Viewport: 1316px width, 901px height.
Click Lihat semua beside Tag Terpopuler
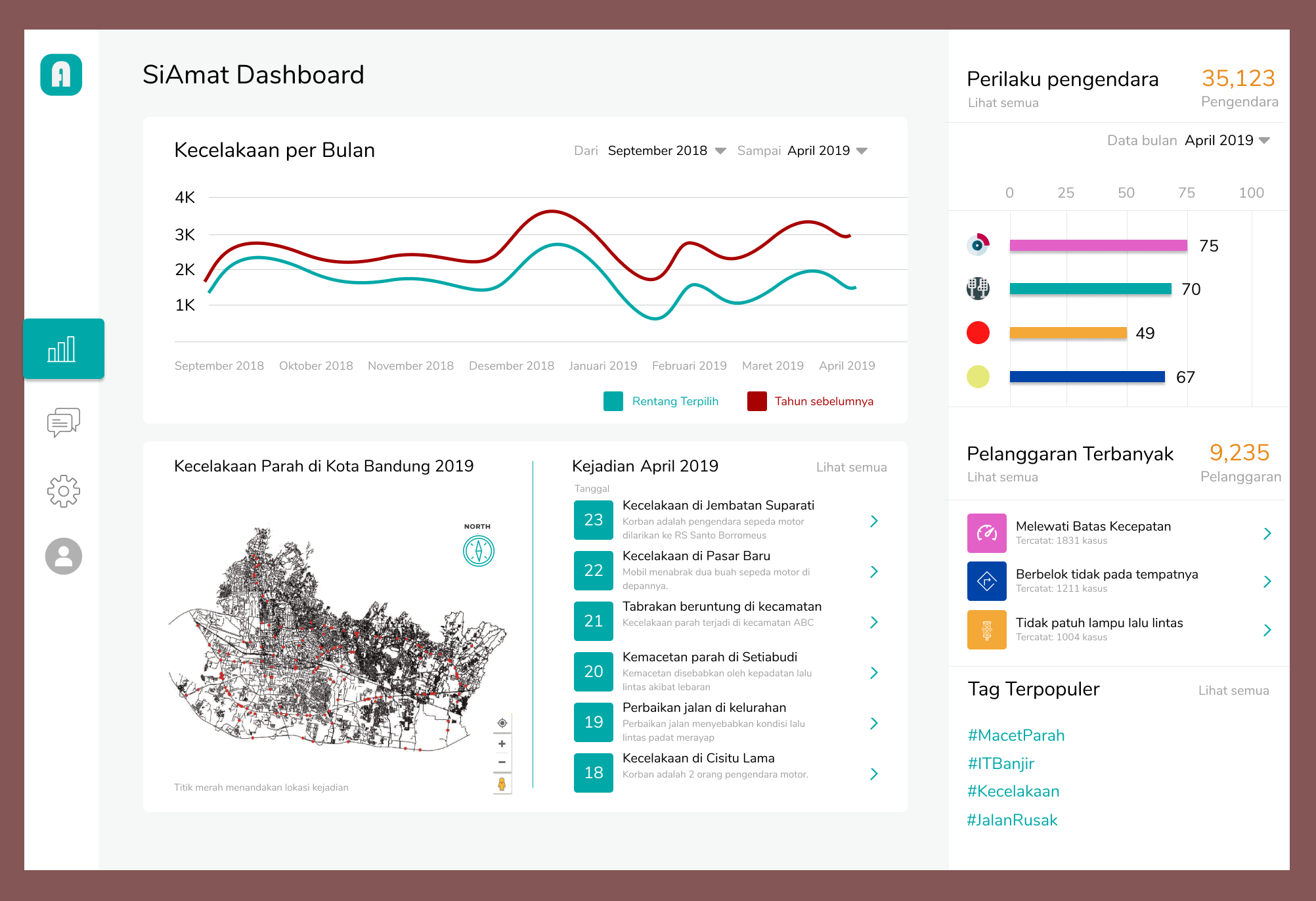[1233, 690]
